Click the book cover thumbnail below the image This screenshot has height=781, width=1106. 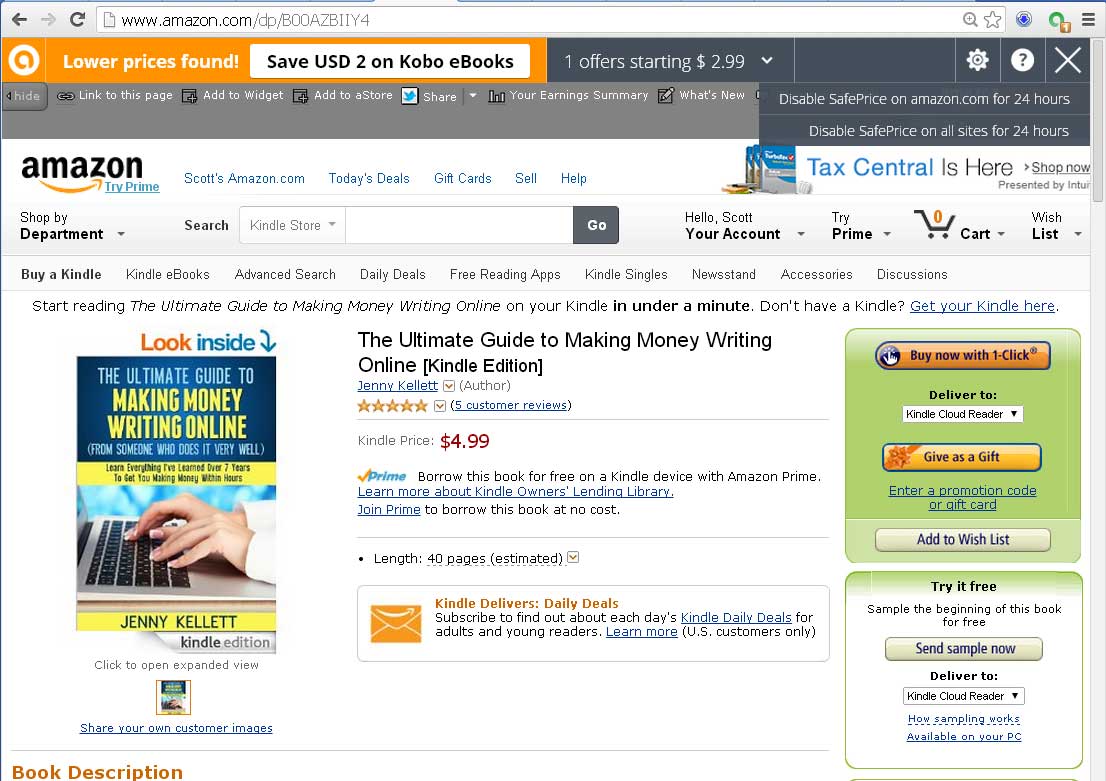(173, 697)
